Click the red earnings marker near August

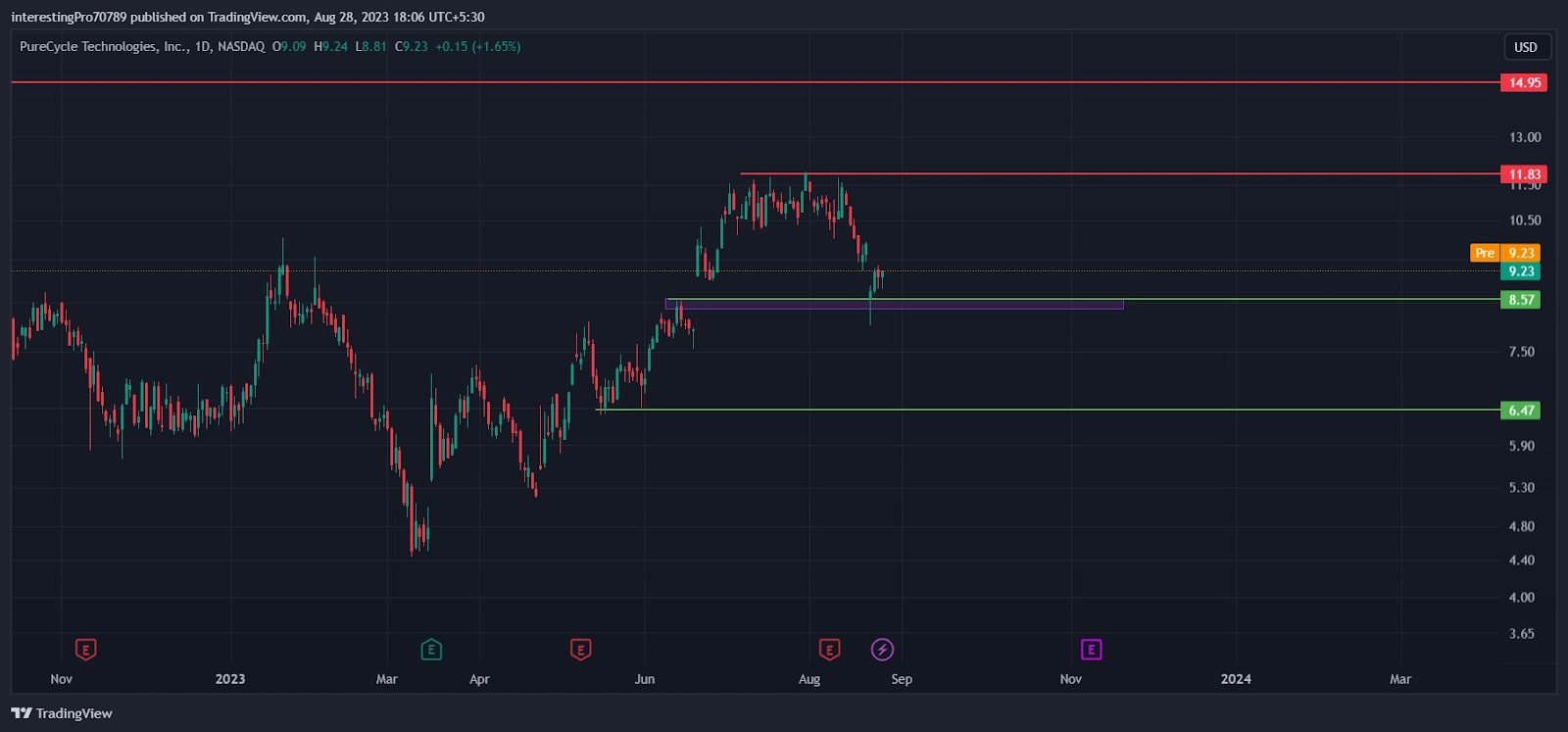click(x=829, y=649)
